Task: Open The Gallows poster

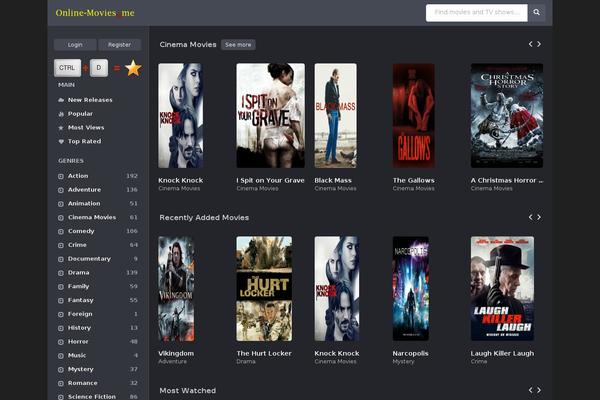Action: 414,116
